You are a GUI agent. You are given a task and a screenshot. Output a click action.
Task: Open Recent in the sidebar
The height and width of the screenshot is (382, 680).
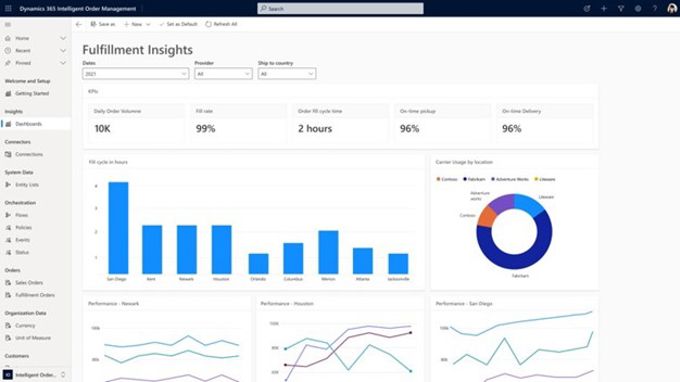23,51
